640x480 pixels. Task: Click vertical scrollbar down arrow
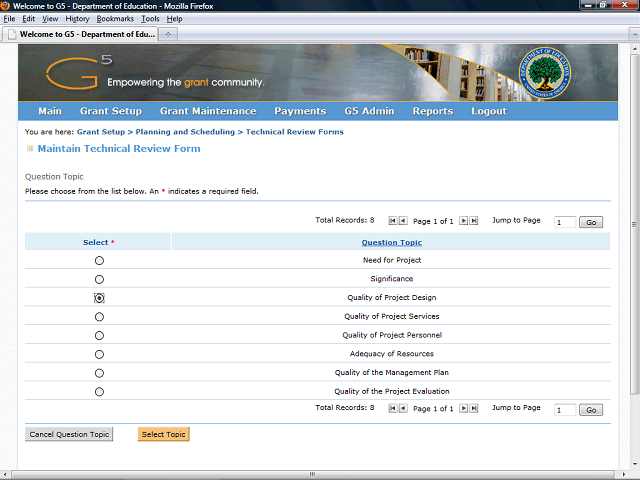point(634,464)
